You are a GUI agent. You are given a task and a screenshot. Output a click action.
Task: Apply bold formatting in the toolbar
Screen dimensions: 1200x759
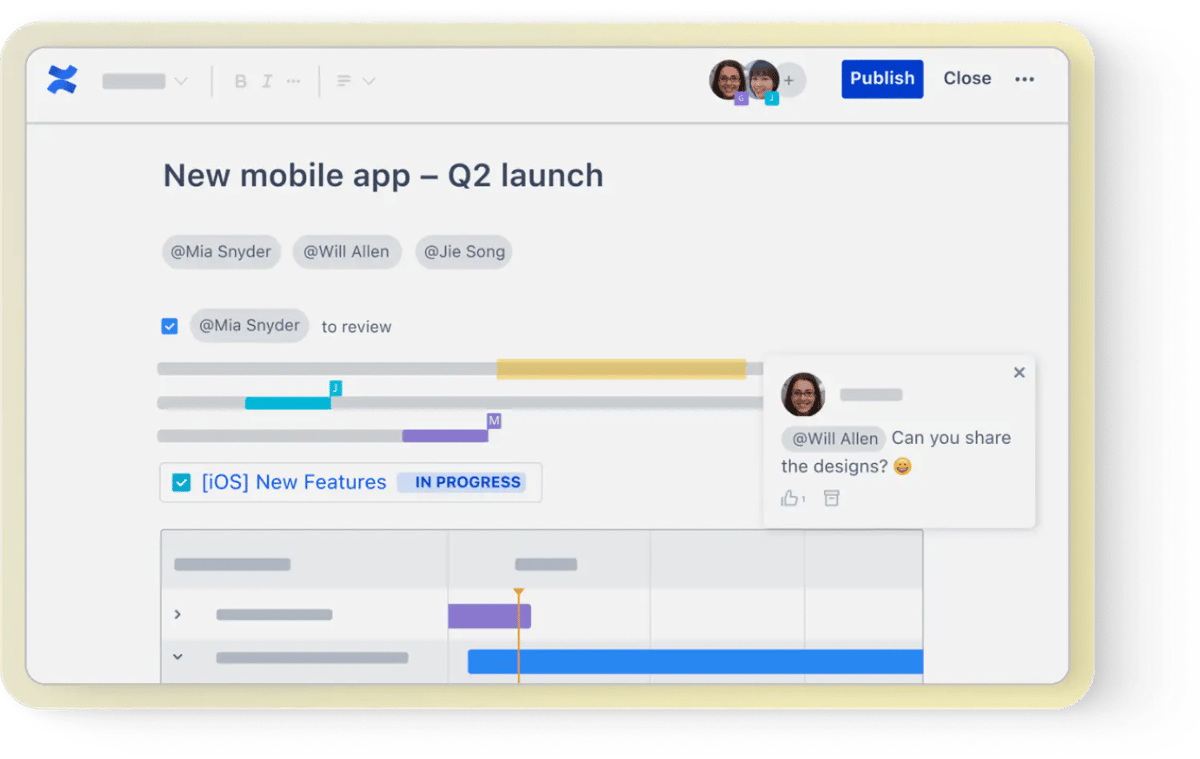(240, 81)
